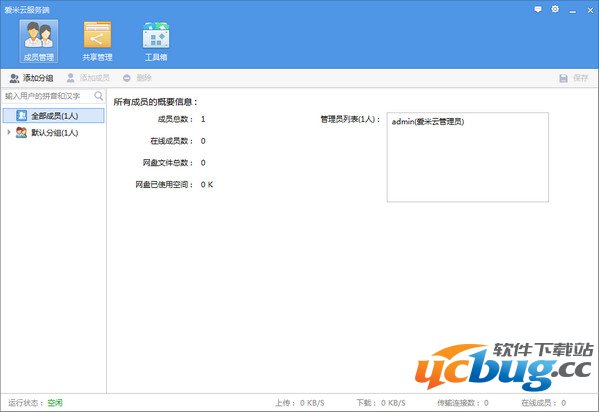Open the feedback message icon in title bar
Image resolution: width=599 pixels, height=412 pixels.
(538, 10)
